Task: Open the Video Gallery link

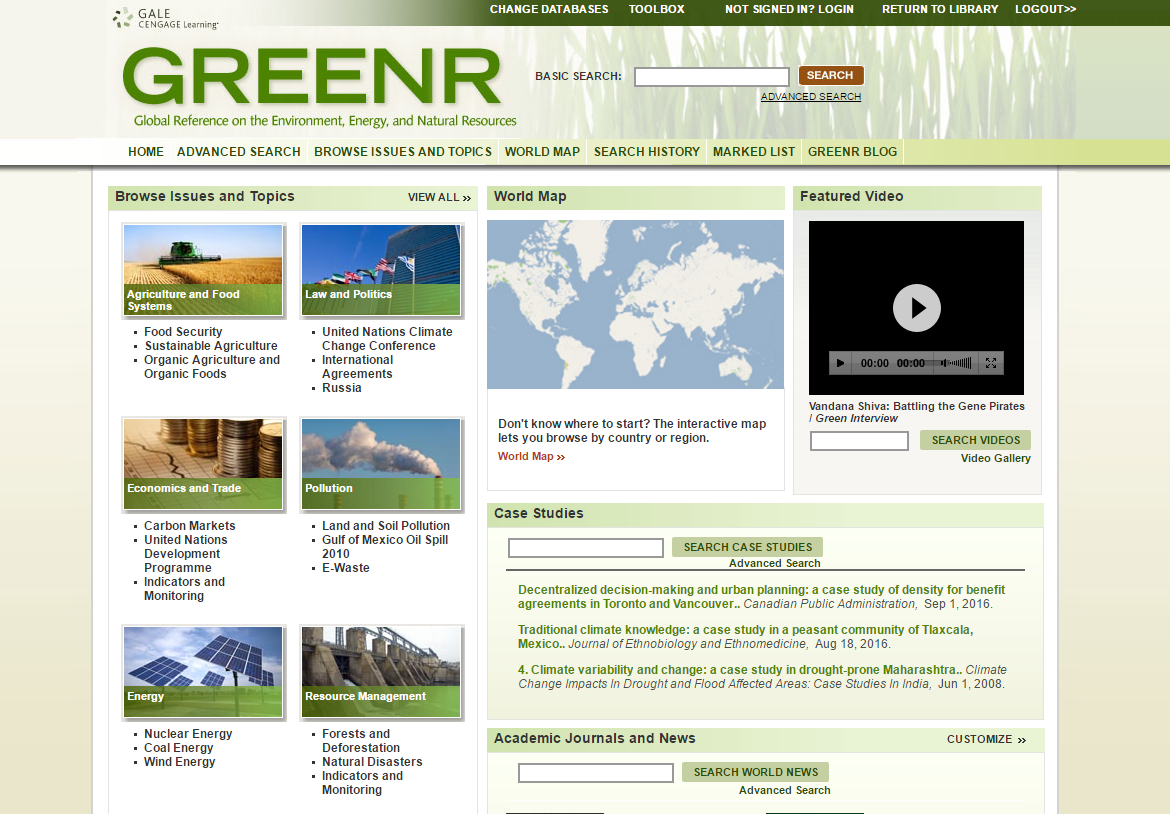Action: (x=995, y=458)
